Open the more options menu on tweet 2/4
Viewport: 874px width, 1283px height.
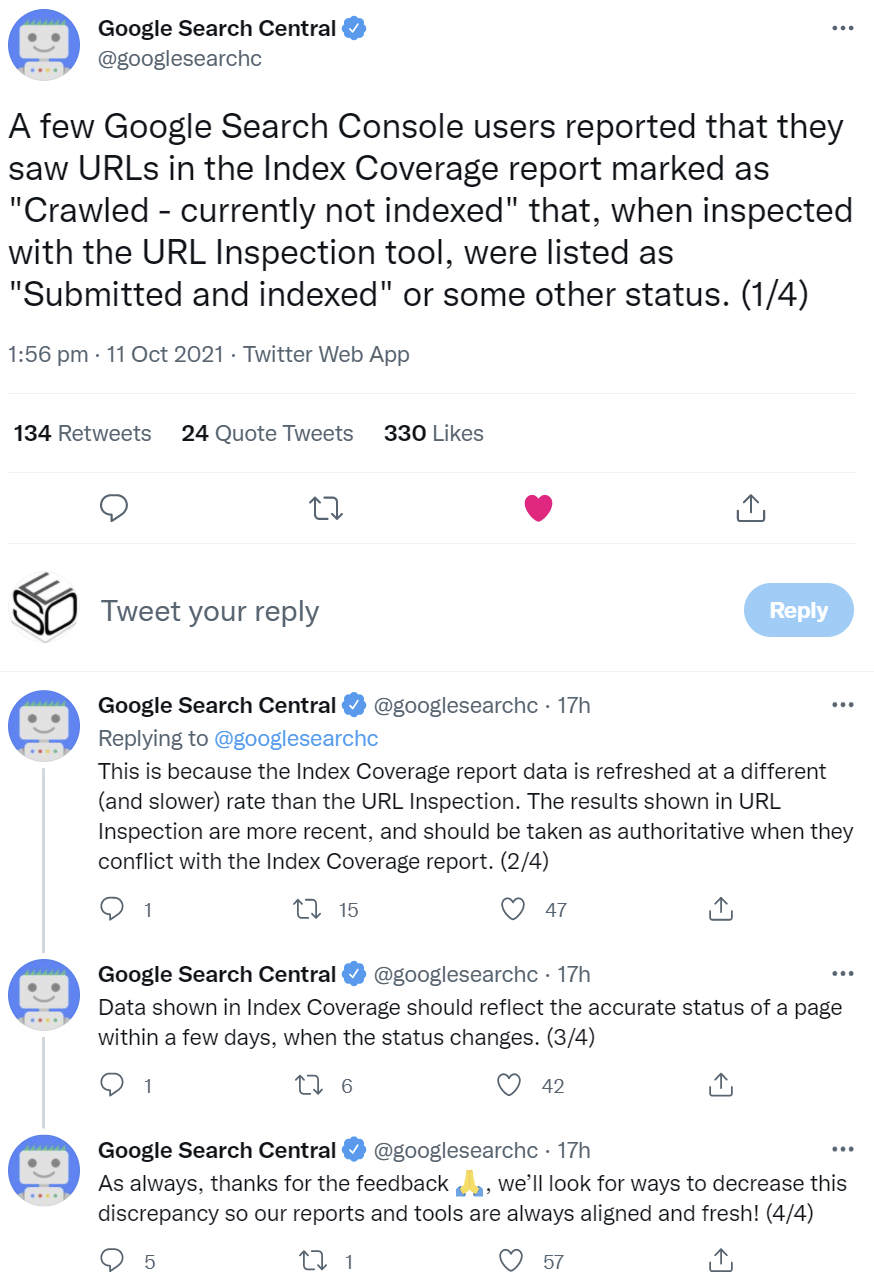tap(843, 704)
